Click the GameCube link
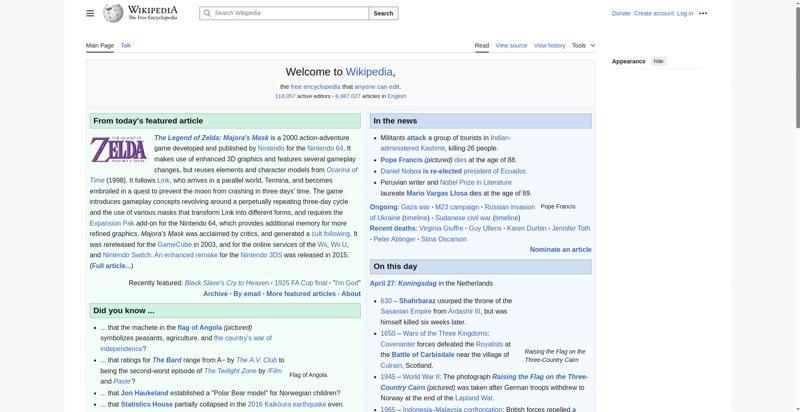 pyautogui.click(x=174, y=244)
